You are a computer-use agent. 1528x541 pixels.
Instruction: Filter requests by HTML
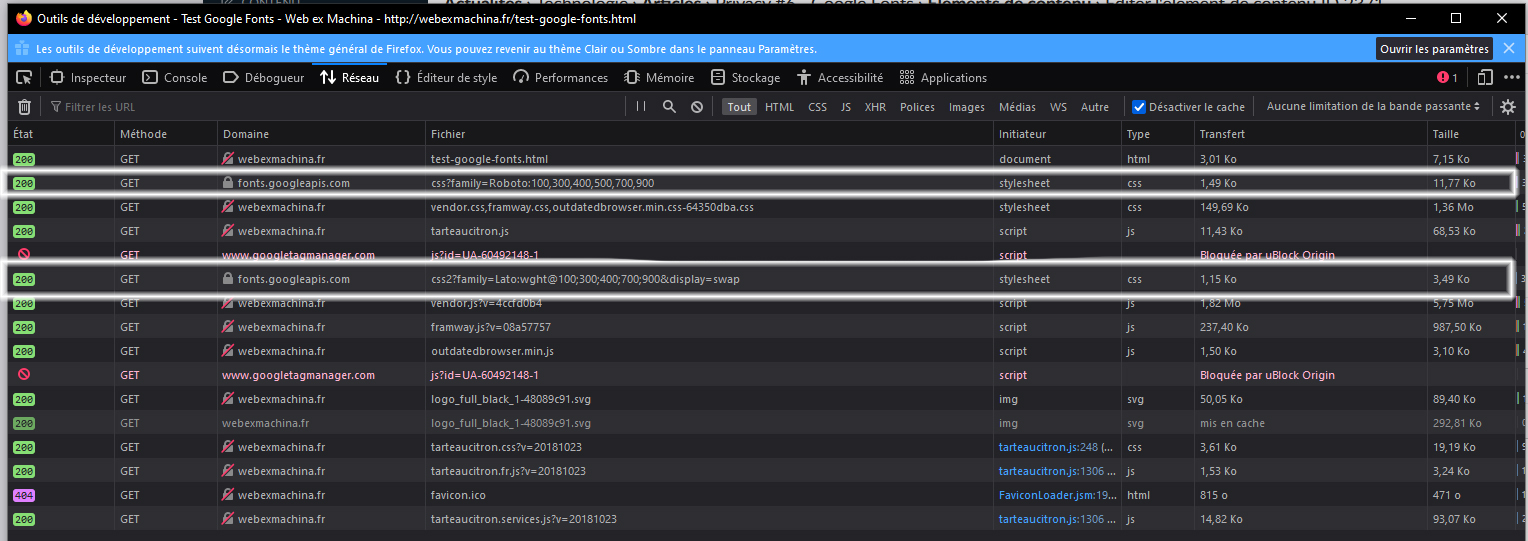click(779, 107)
